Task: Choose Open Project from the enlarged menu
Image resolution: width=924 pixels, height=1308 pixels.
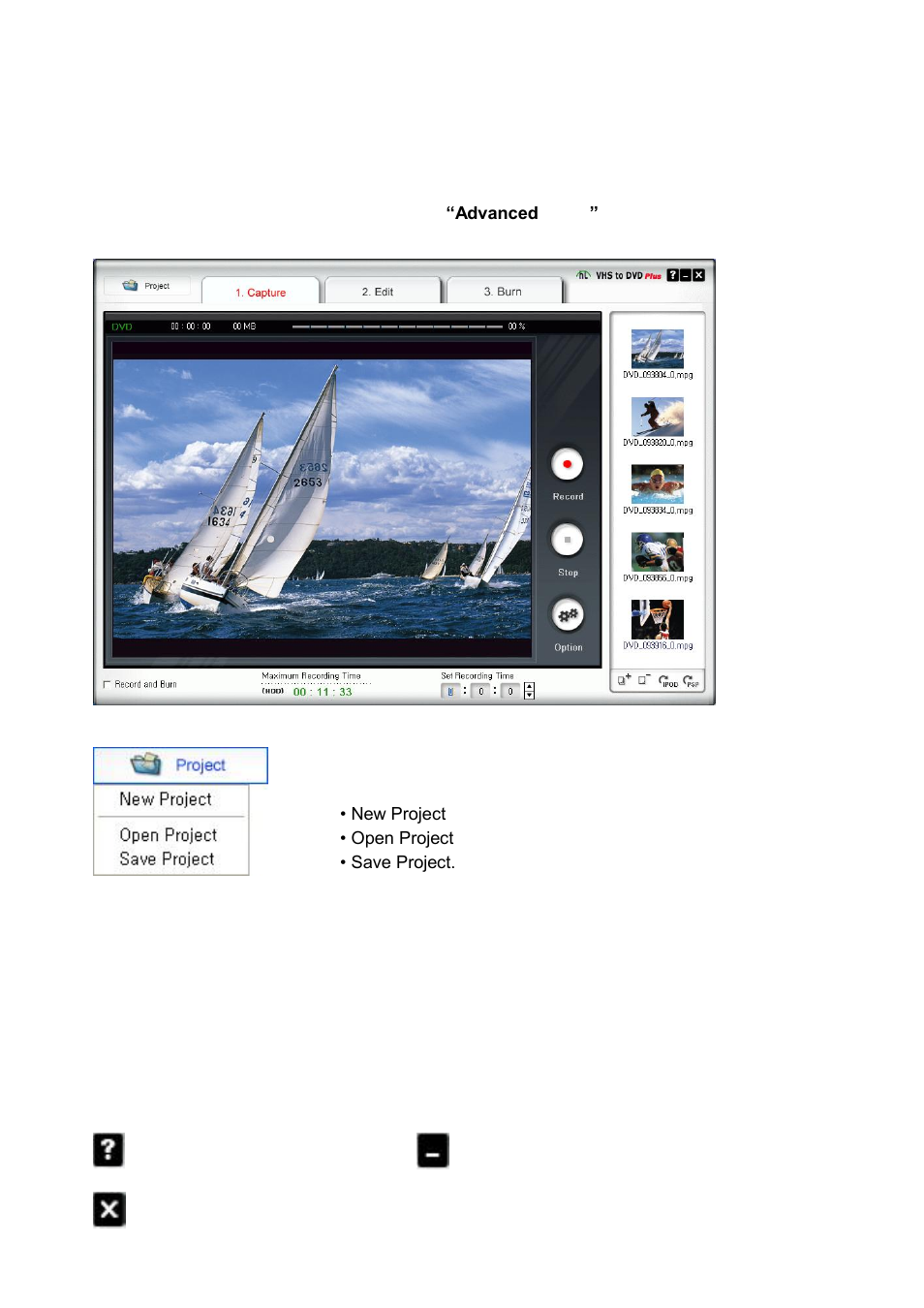Action: [x=169, y=835]
